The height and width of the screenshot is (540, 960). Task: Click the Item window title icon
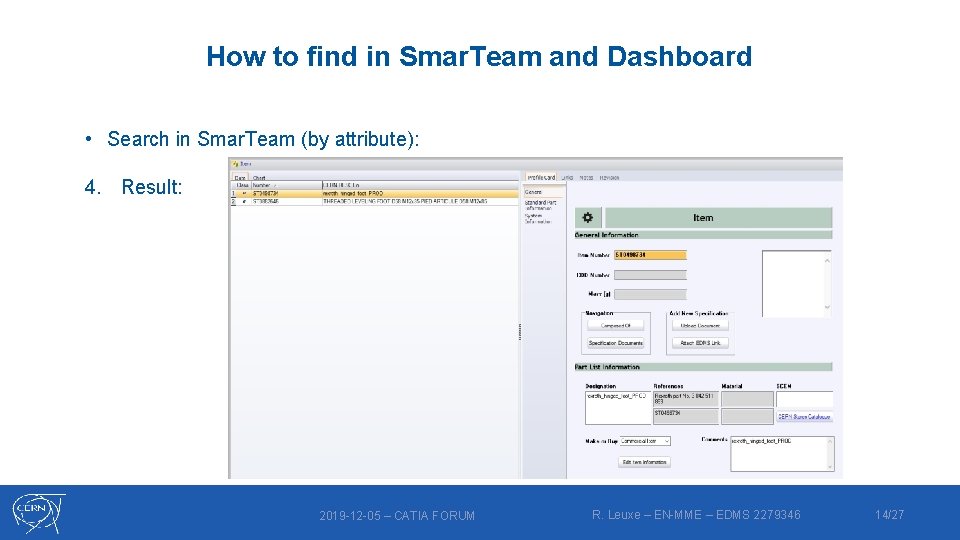pos(235,163)
